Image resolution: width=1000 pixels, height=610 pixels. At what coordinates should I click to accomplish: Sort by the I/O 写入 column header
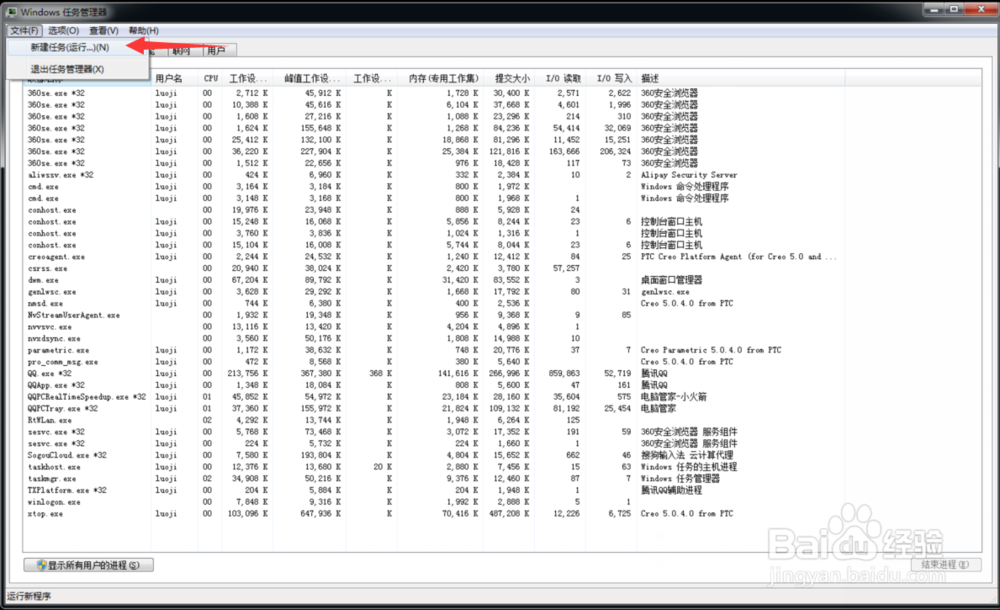point(611,78)
